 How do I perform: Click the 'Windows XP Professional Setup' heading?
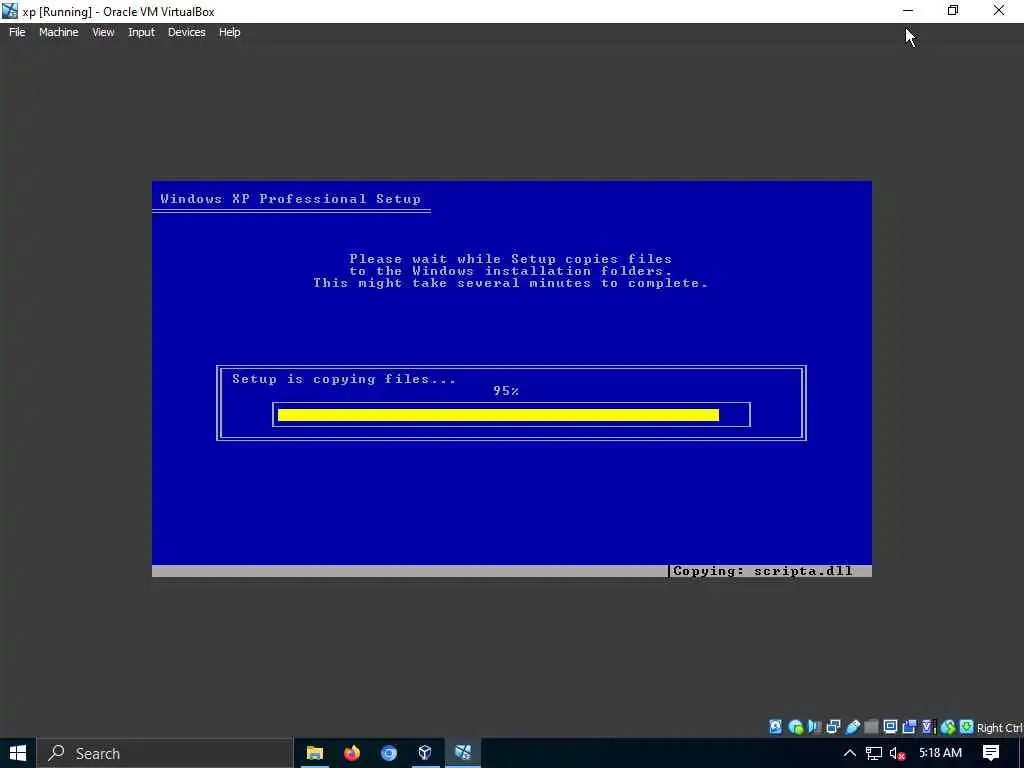click(291, 199)
